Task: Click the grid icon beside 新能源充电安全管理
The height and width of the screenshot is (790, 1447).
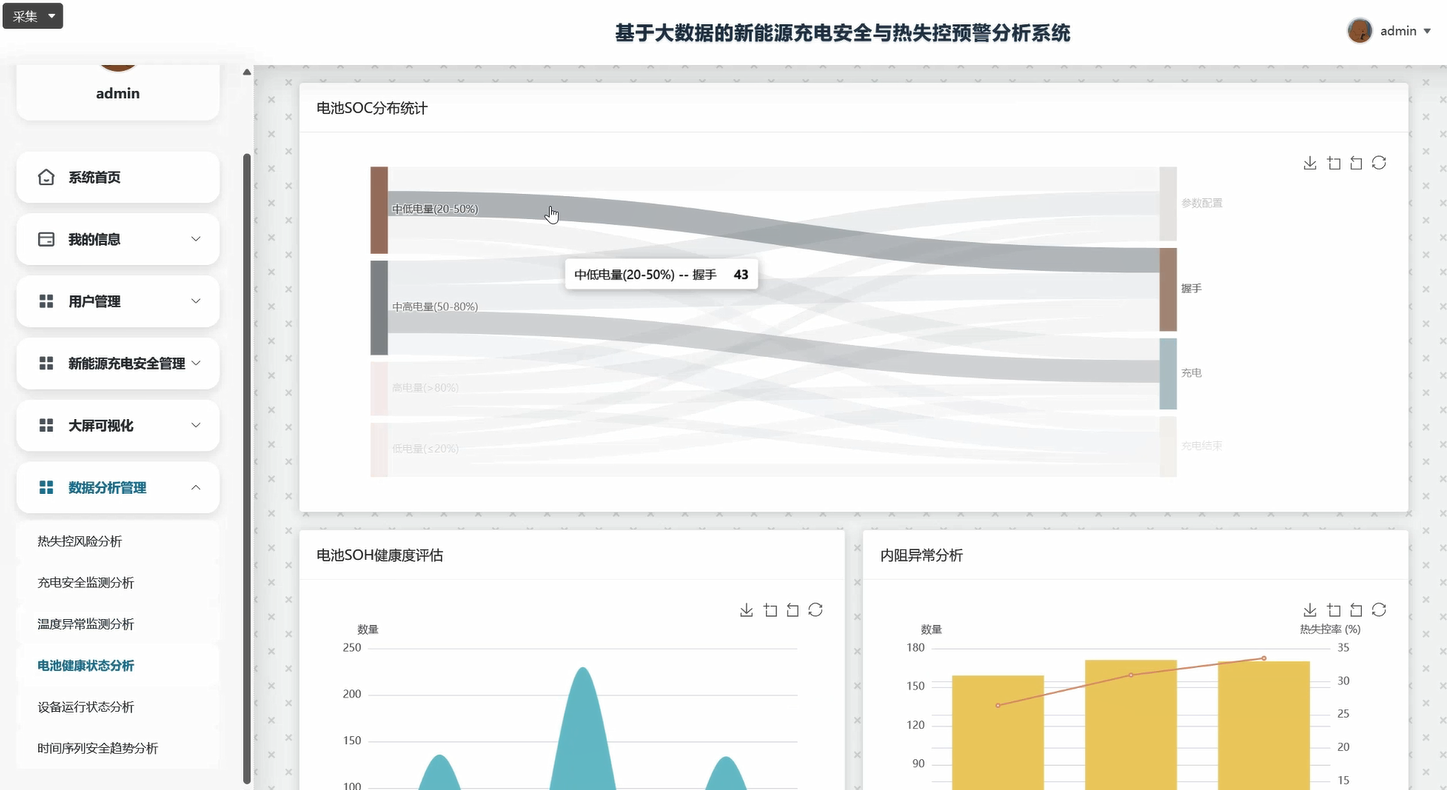Action: (46, 363)
